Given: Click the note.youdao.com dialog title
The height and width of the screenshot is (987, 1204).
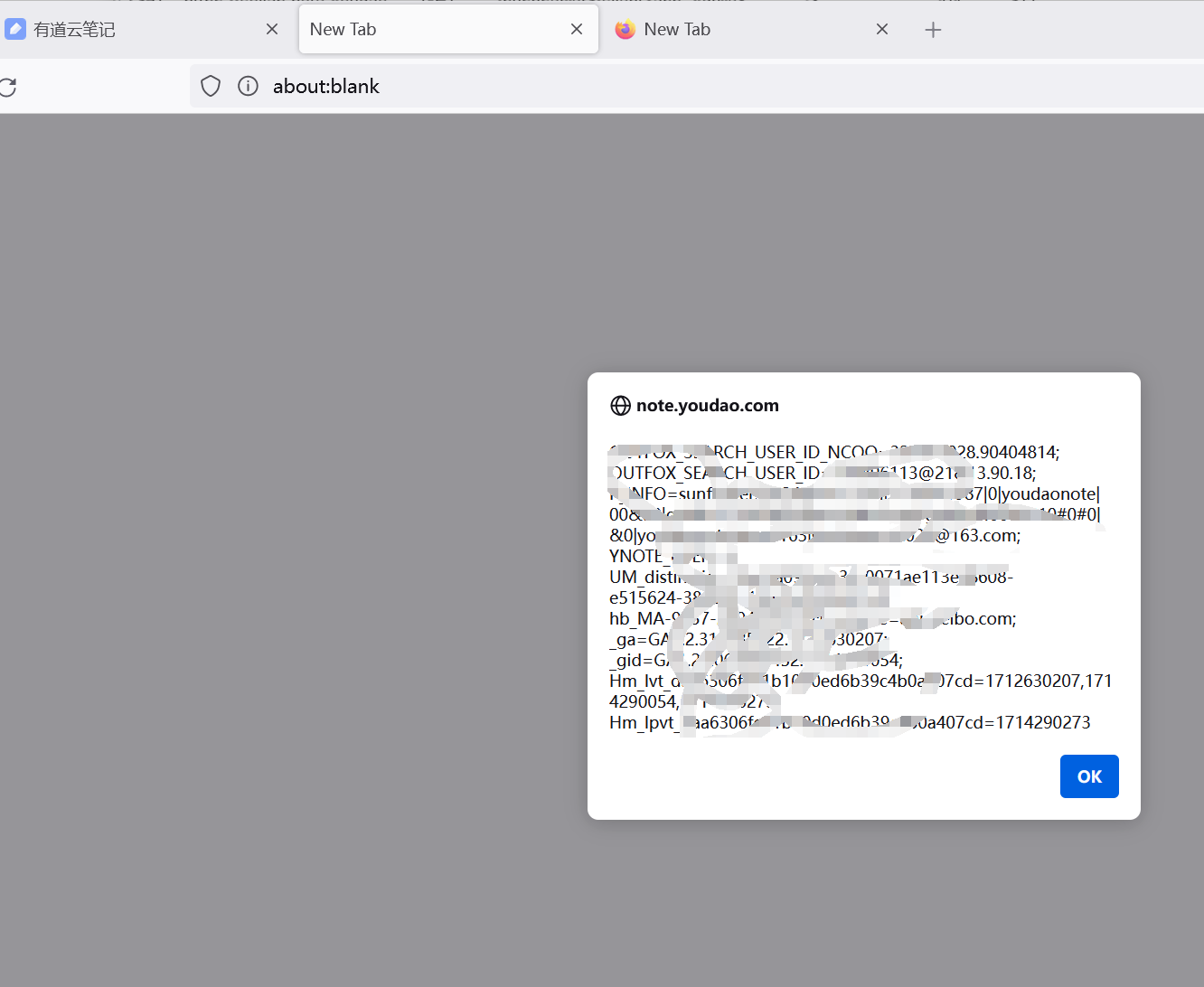Looking at the screenshot, I should tap(708, 406).
